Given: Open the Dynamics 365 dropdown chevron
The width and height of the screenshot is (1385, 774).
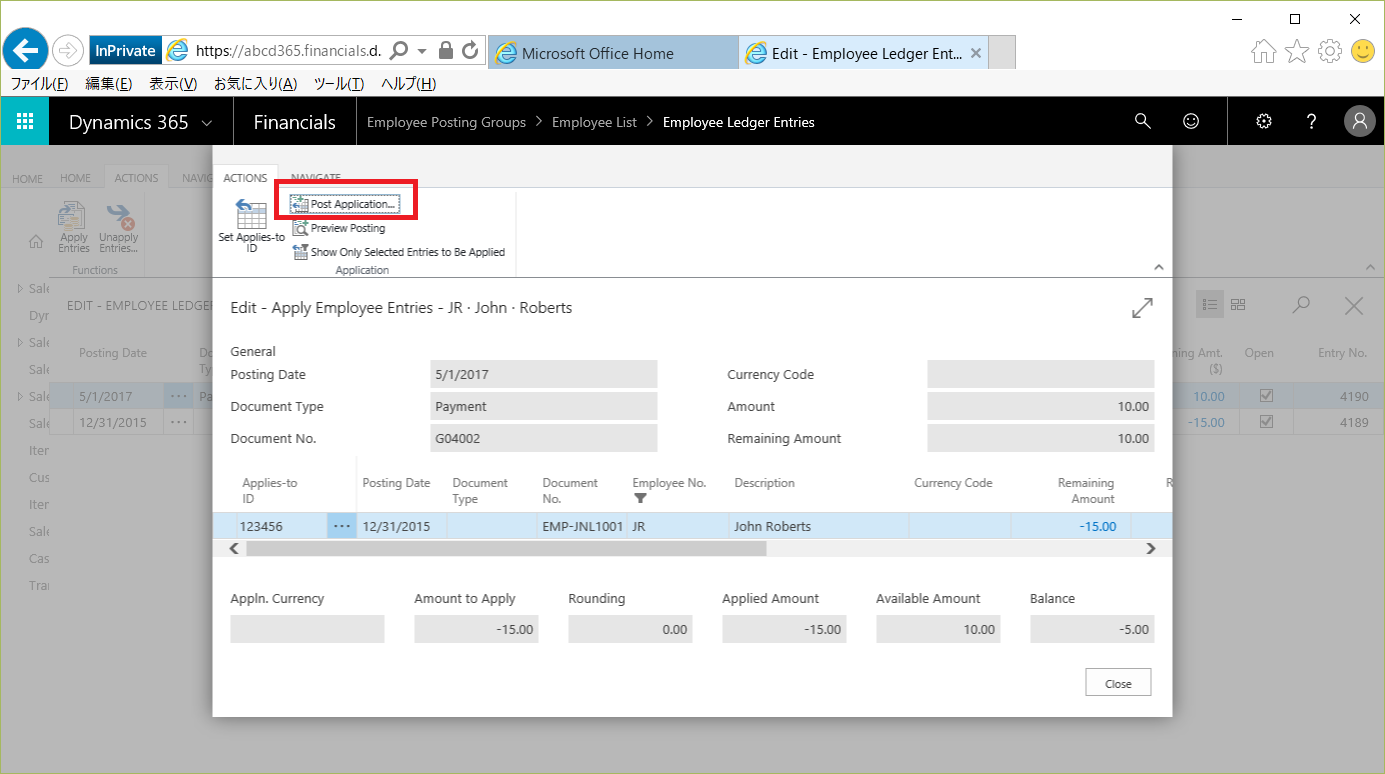Looking at the screenshot, I should point(207,123).
